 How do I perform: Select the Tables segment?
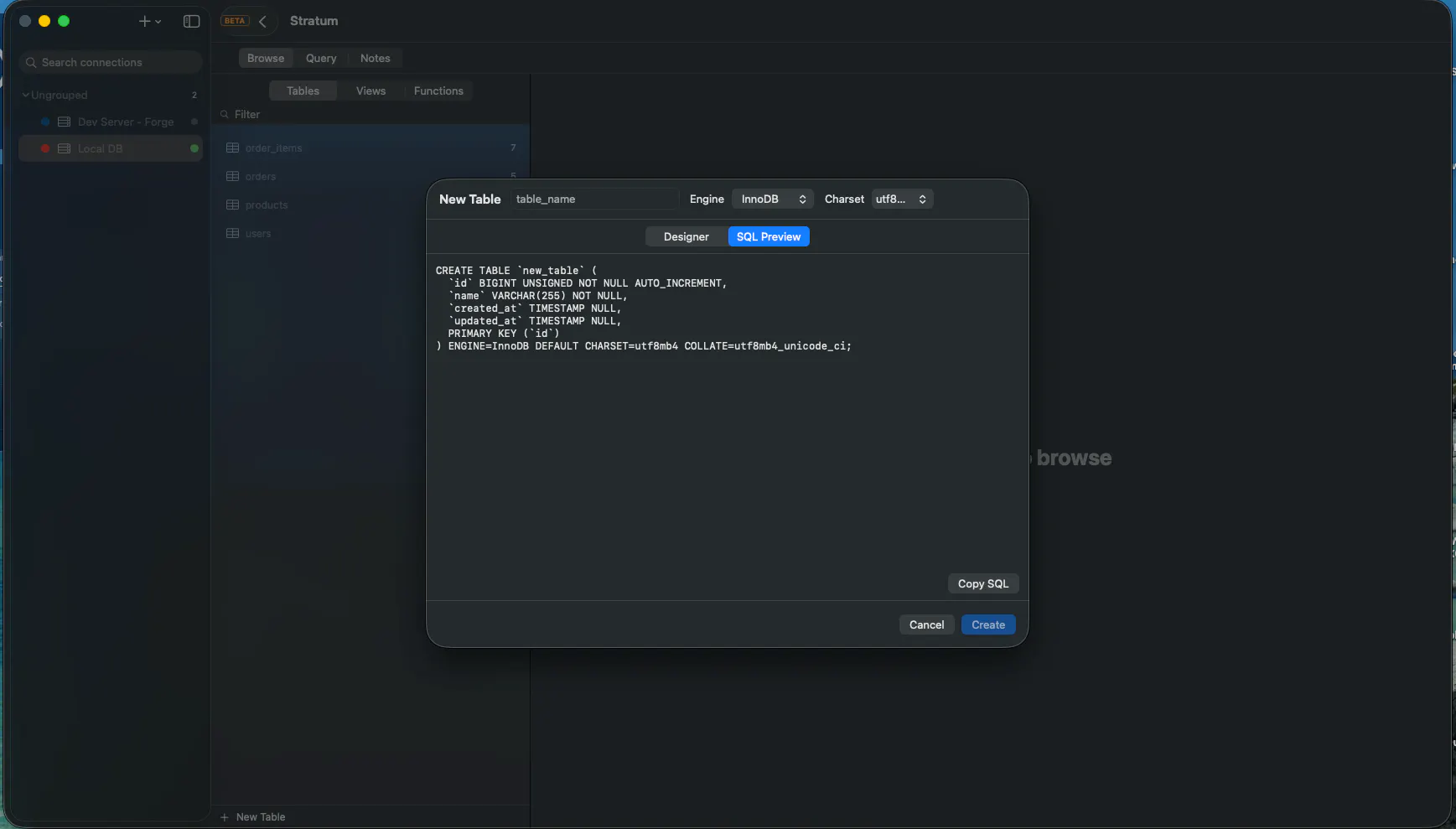coord(303,91)
